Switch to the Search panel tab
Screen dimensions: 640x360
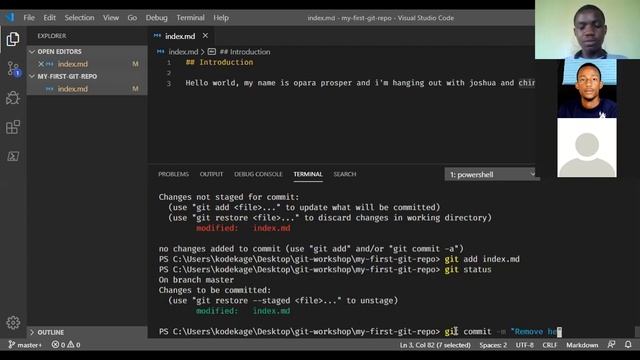(345, 174)
